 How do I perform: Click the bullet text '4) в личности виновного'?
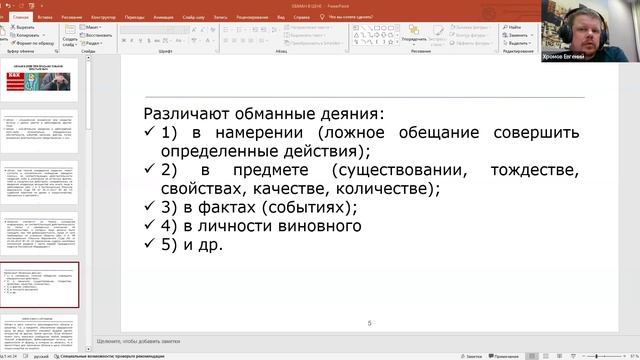[x=261, y=226]
